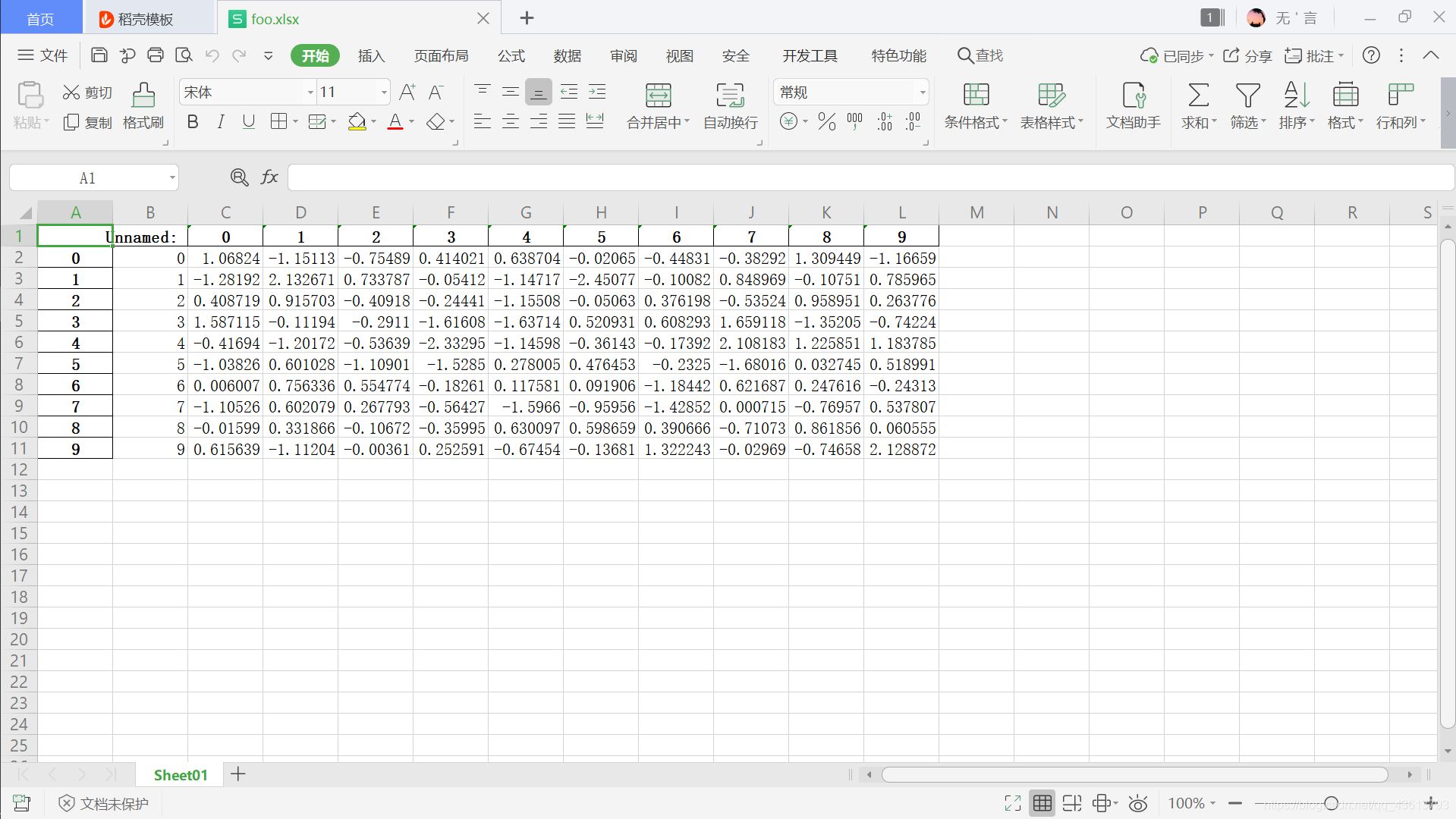The height and width of the screenshot is (819, 1456).
Task: Click the Filter (筛选) funnel icon
Action: 1248,95
